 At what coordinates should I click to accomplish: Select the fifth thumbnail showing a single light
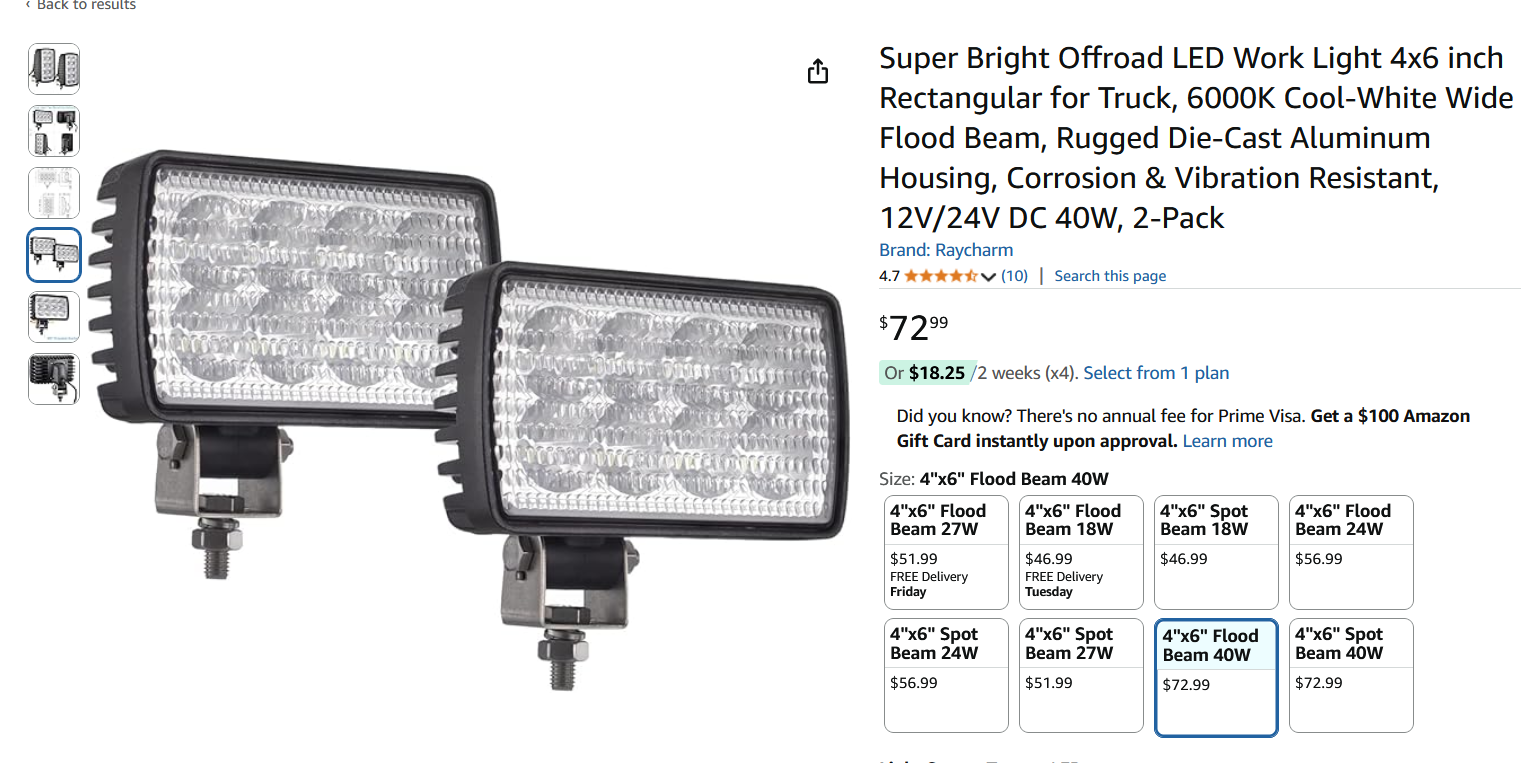click(x=54, y=317)
